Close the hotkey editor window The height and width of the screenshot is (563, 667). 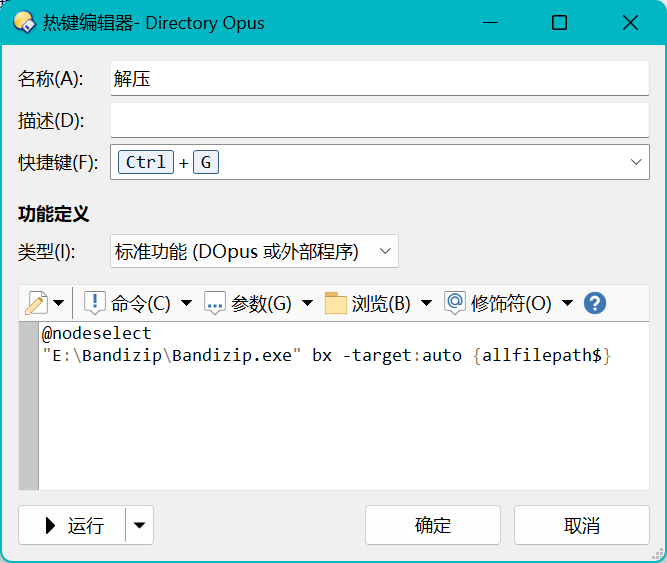pos(630,23)
